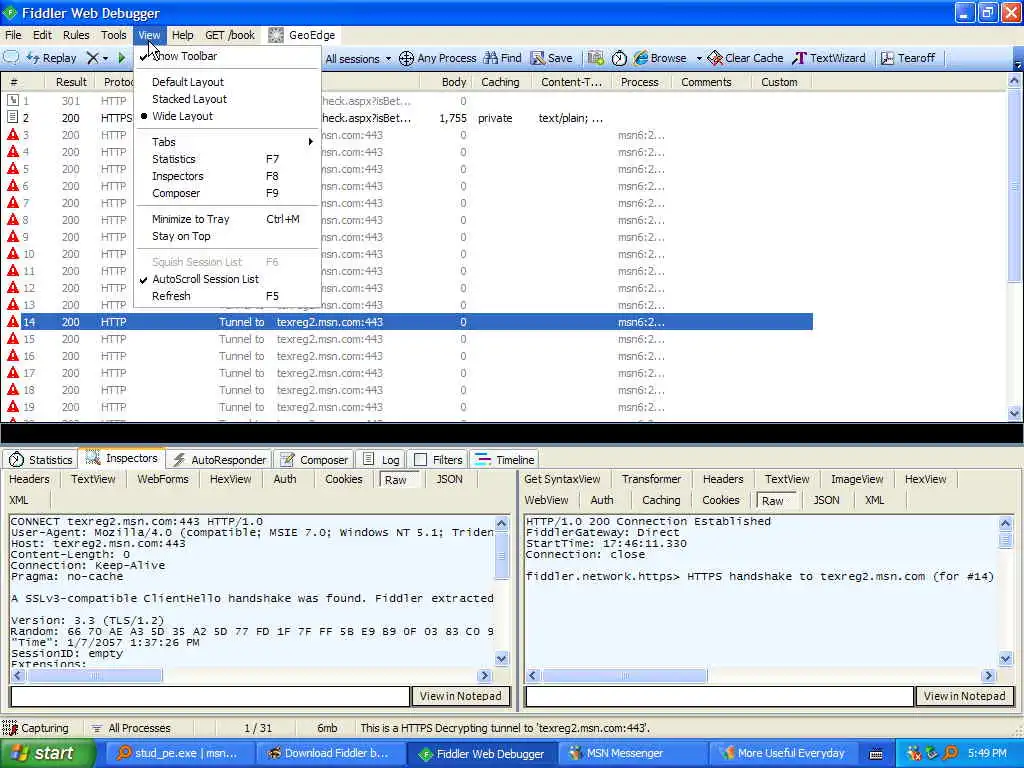
Task: Click the Tearoff toolbar icon
Action: 887,58
